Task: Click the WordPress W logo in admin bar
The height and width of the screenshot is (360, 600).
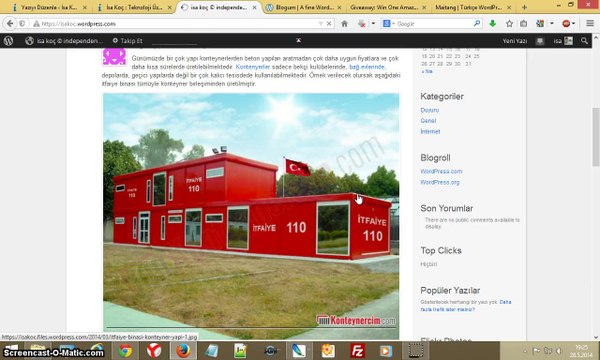Action: pyautogui.click(x=8, y=41)
